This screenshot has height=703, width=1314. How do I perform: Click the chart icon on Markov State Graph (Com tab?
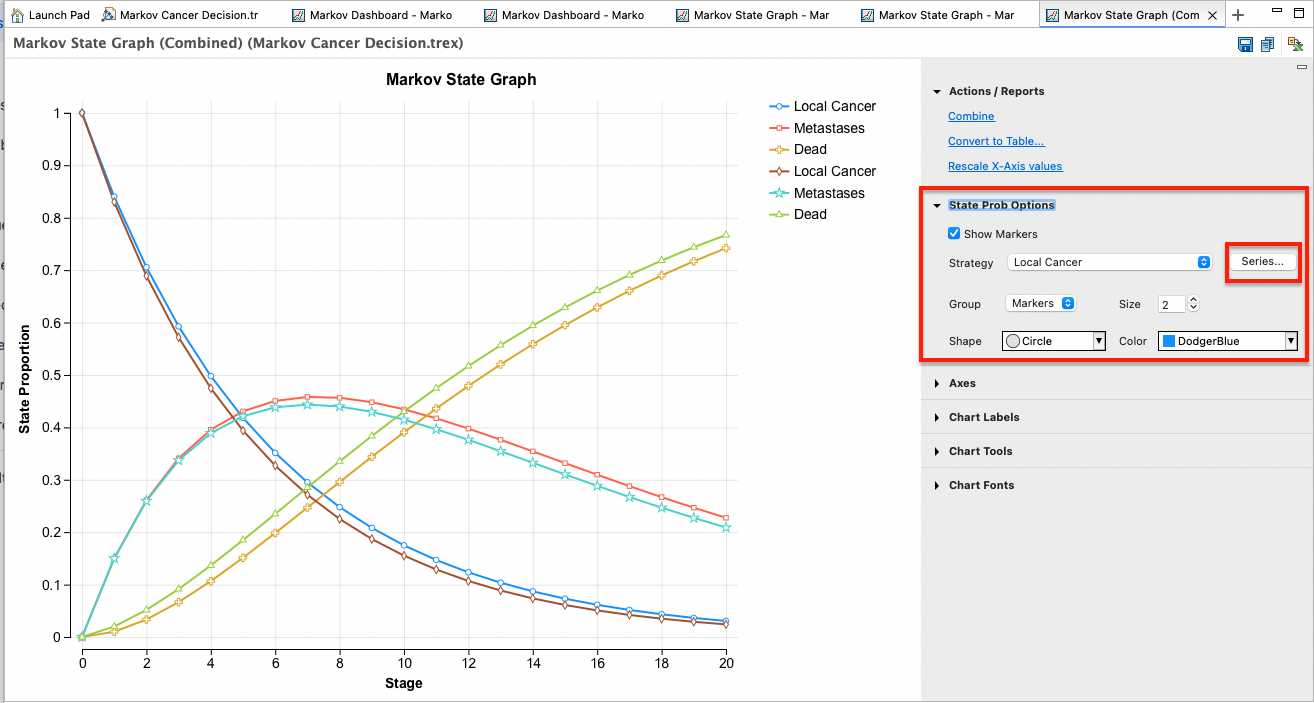(1052, 14)
